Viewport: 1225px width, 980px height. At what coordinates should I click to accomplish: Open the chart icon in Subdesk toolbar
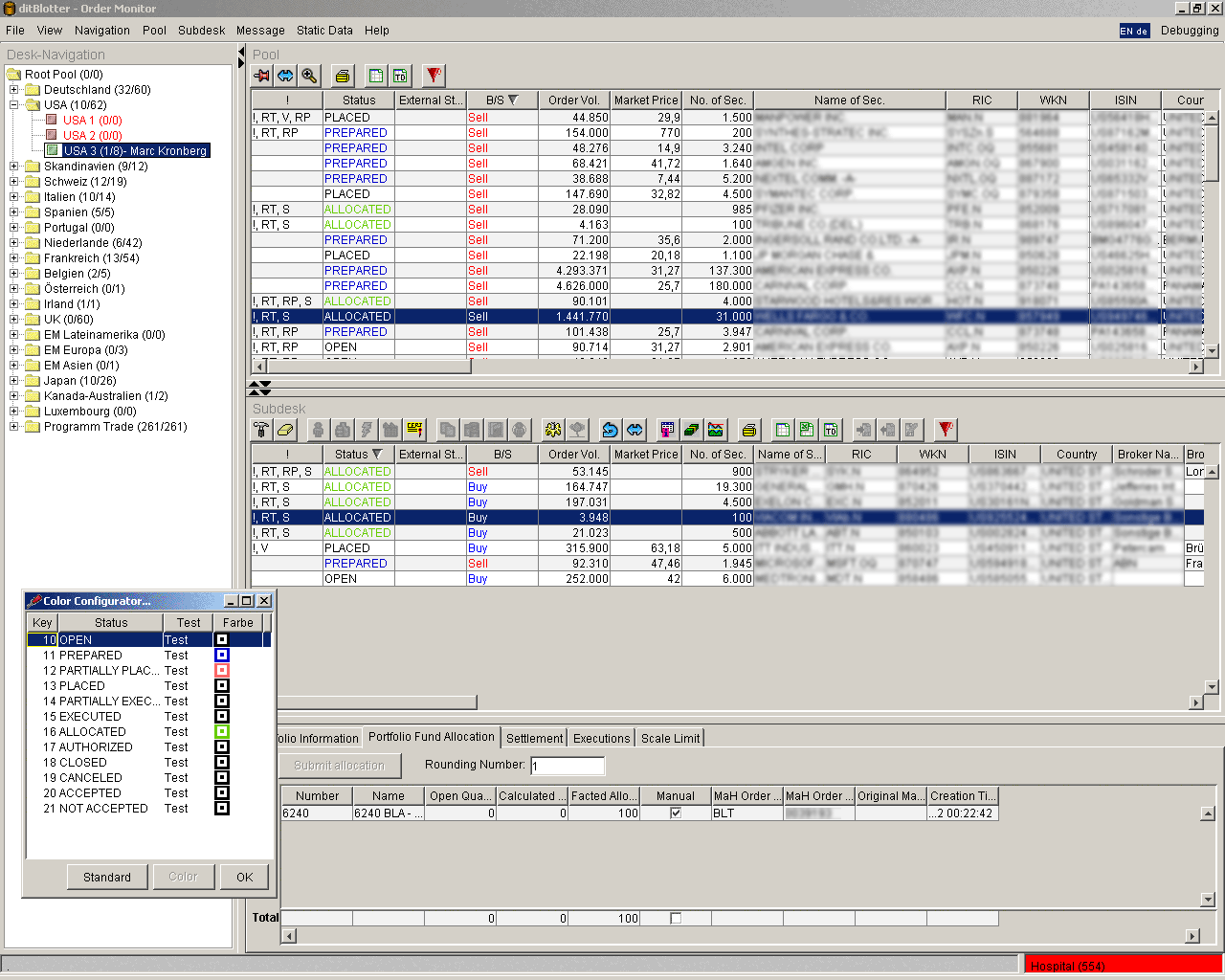point(716,430)
